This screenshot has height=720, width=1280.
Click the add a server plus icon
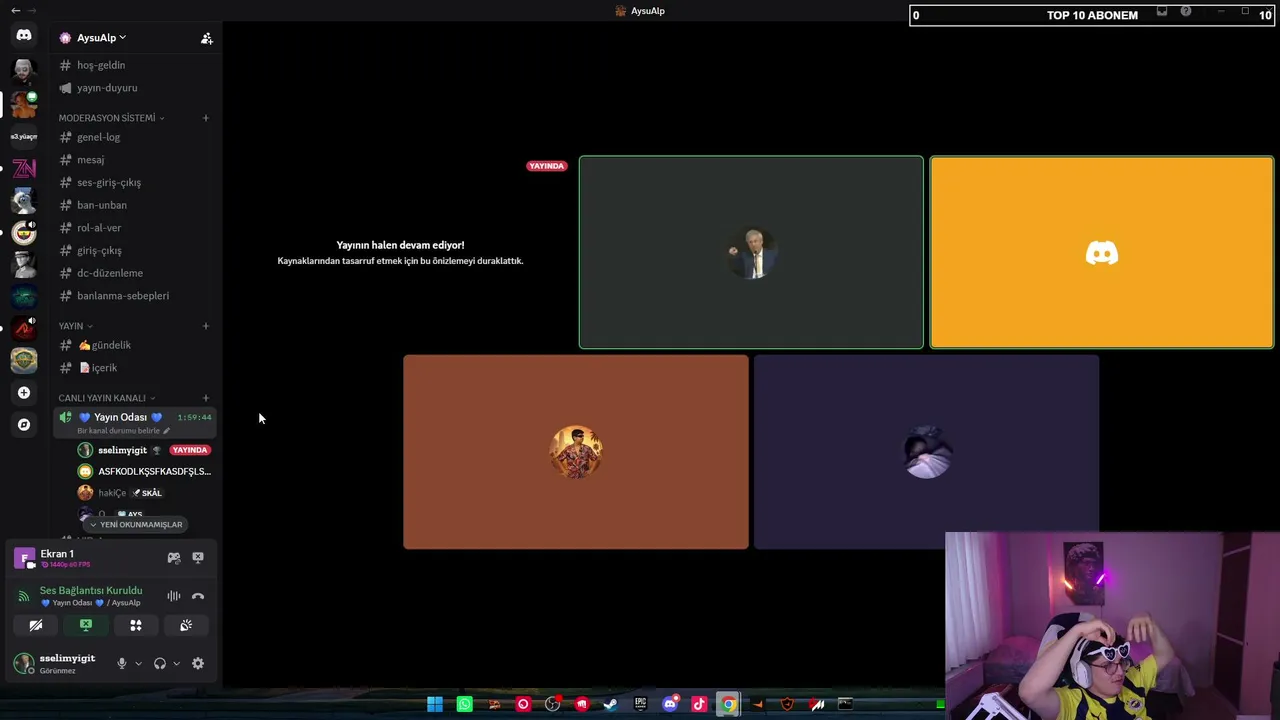[x=24, y=393]
